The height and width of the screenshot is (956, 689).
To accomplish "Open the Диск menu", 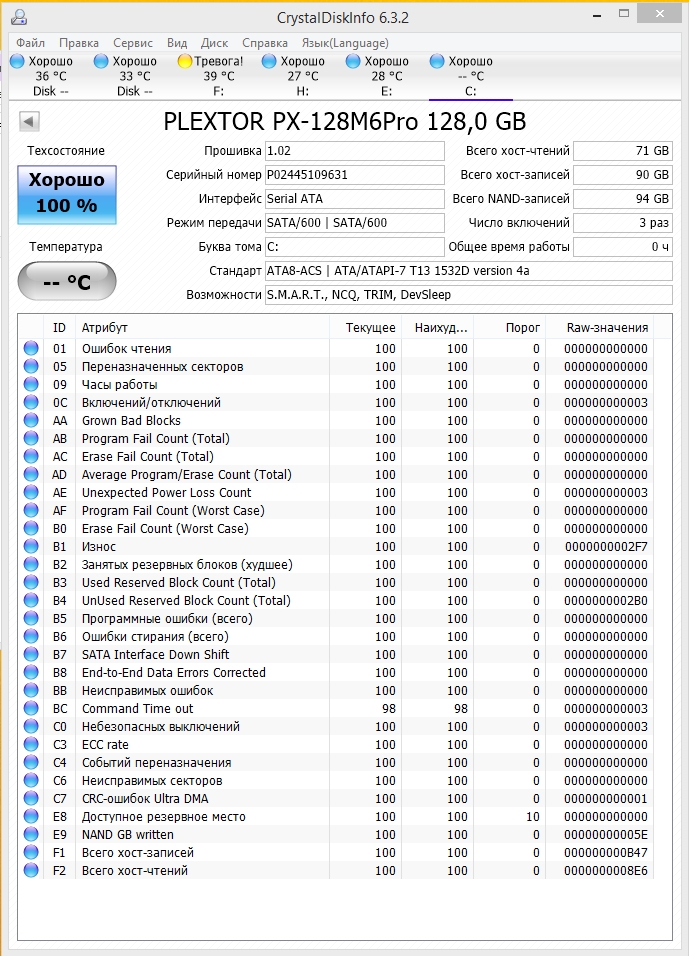I will [x=215, y=43].
